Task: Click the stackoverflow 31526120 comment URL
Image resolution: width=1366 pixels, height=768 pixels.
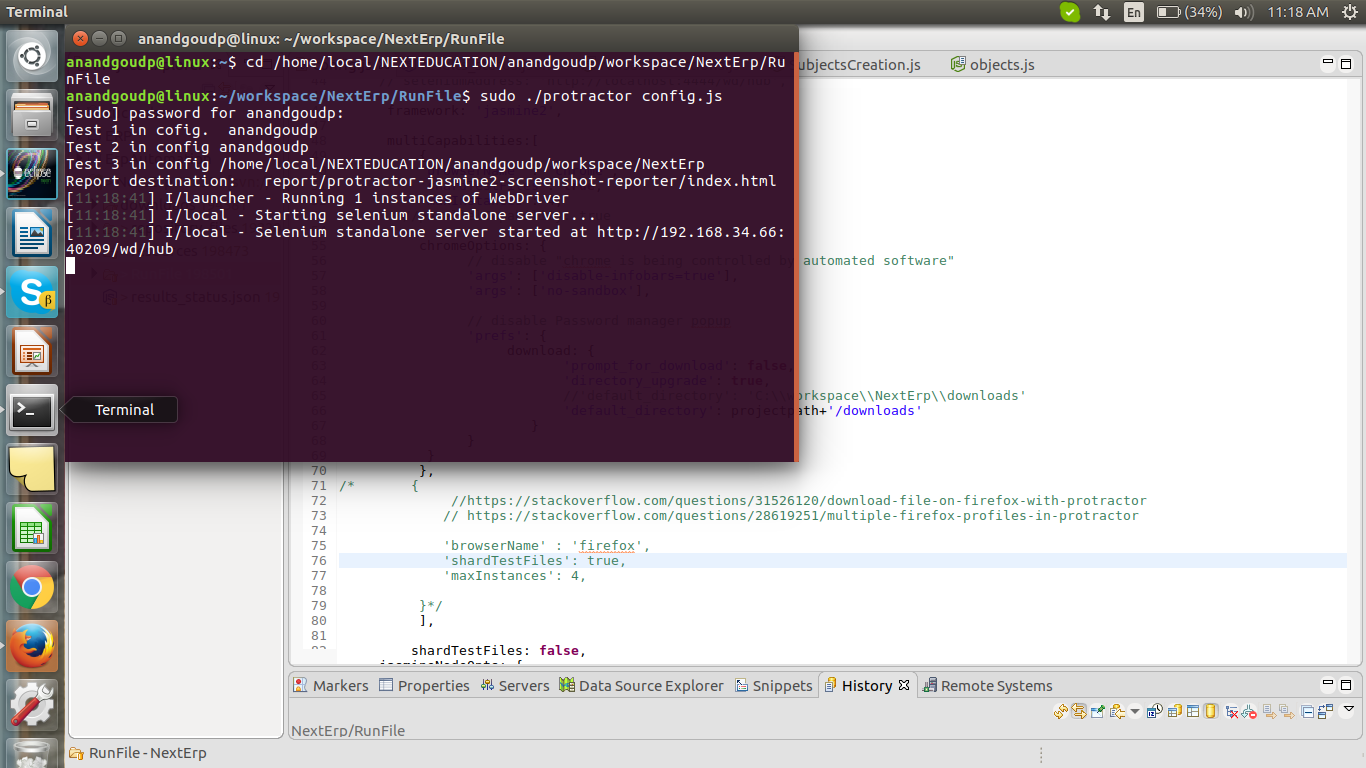Action: pyautogui.click(x=799, y=501)
